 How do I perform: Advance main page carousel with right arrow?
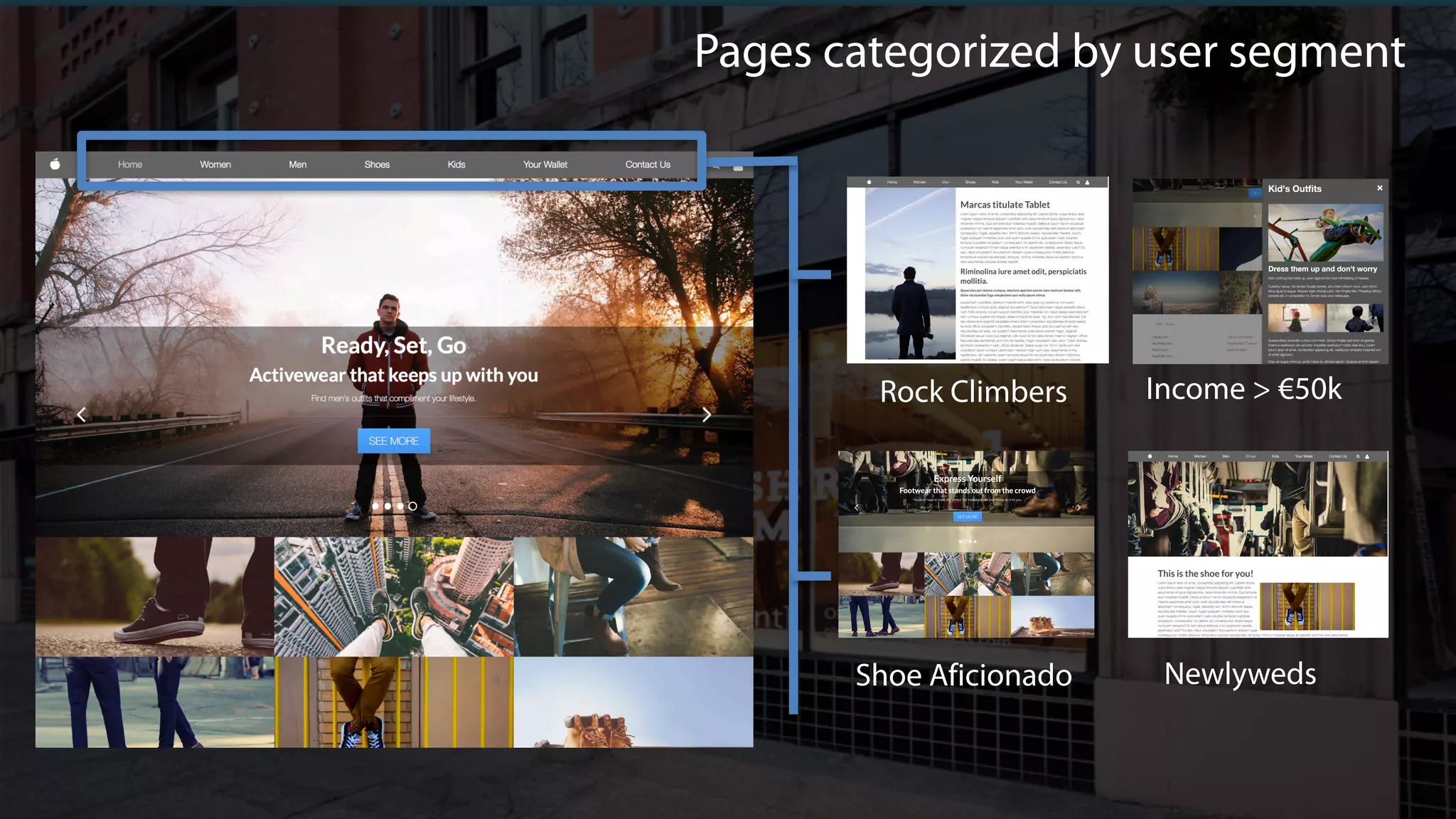click(706, 414)
